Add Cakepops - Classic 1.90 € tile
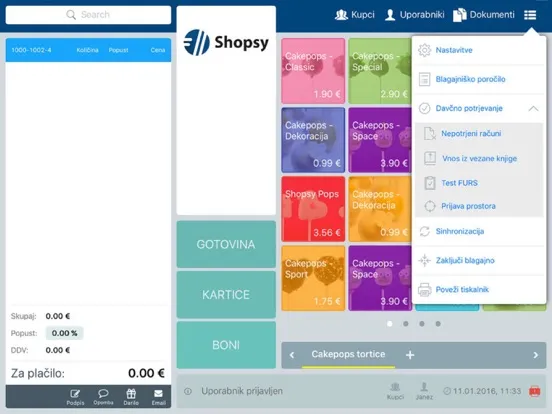 313,71
